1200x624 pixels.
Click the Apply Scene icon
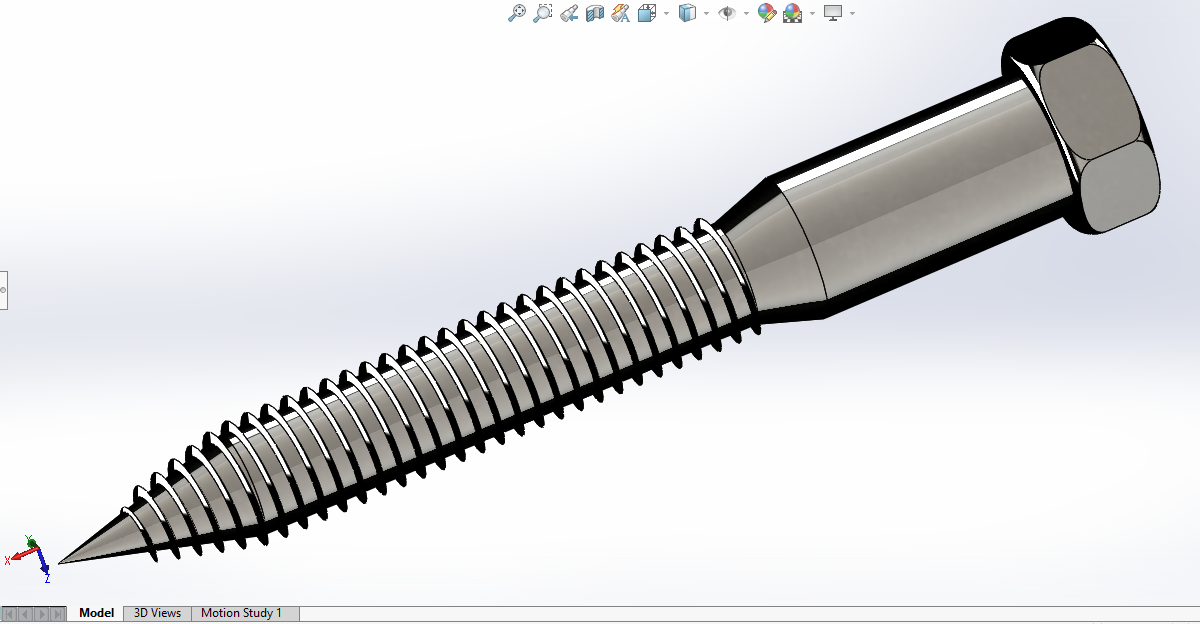[792, 13]
